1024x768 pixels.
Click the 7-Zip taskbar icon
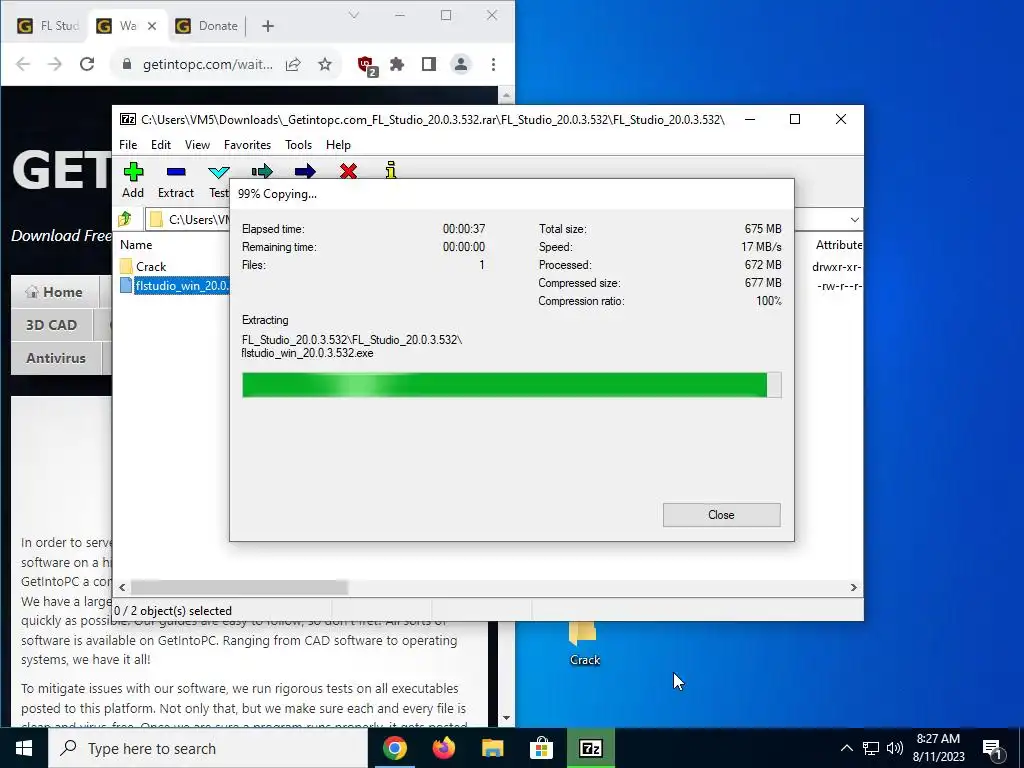point(590,748)
